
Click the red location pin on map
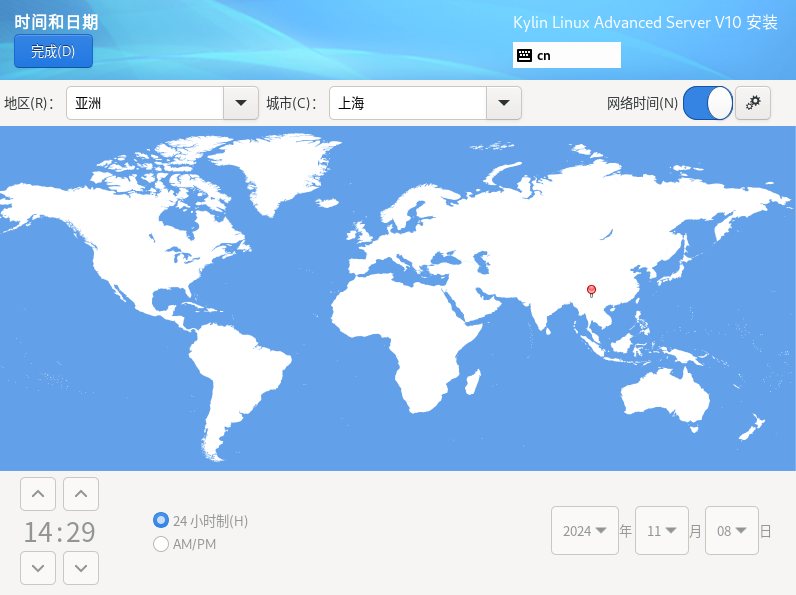pos(591,290)
